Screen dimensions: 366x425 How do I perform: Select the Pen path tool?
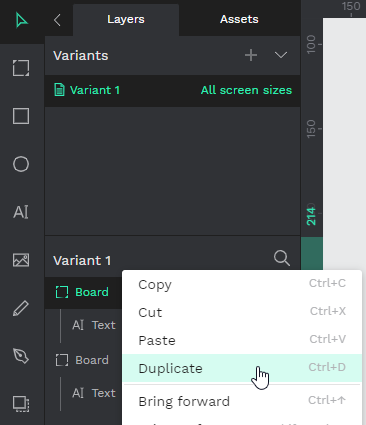(21, 356)
